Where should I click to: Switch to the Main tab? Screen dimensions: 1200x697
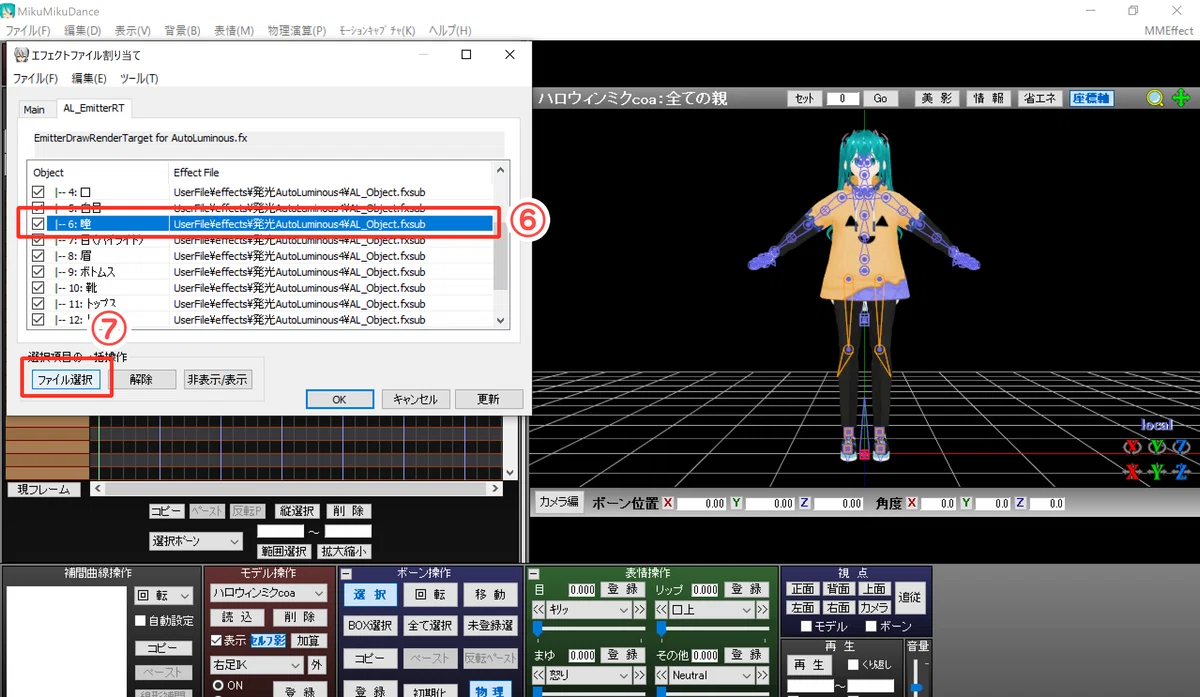[34, 109]
